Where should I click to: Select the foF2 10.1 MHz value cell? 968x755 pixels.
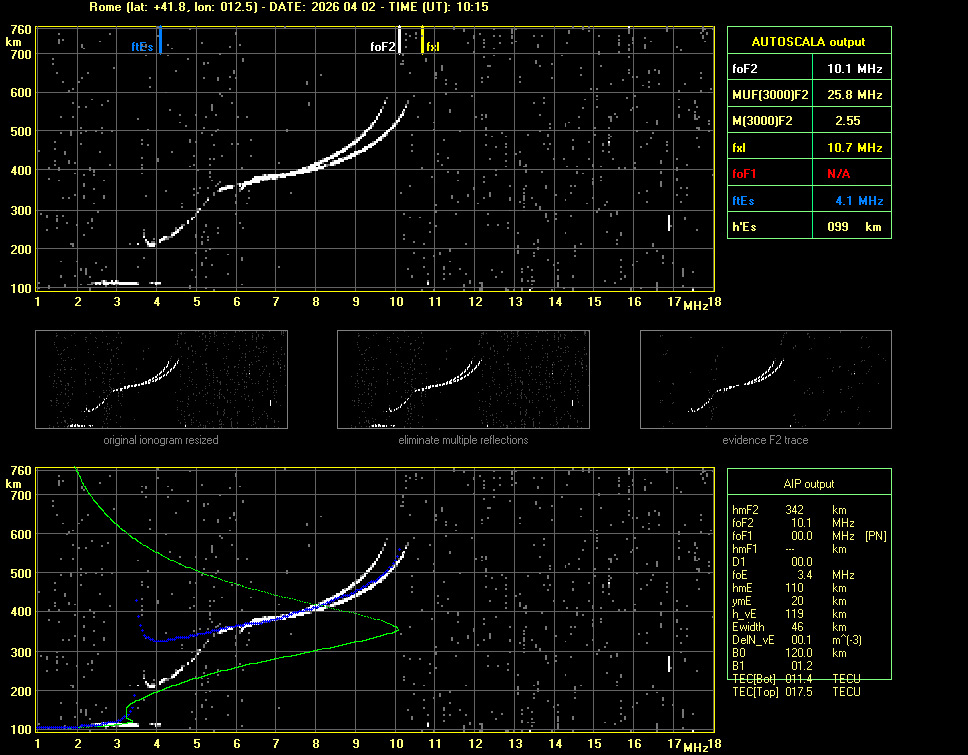853,68
